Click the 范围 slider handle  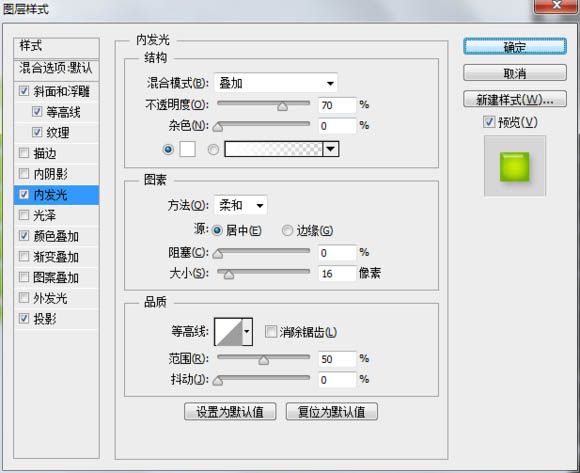(x=264, y=360)
